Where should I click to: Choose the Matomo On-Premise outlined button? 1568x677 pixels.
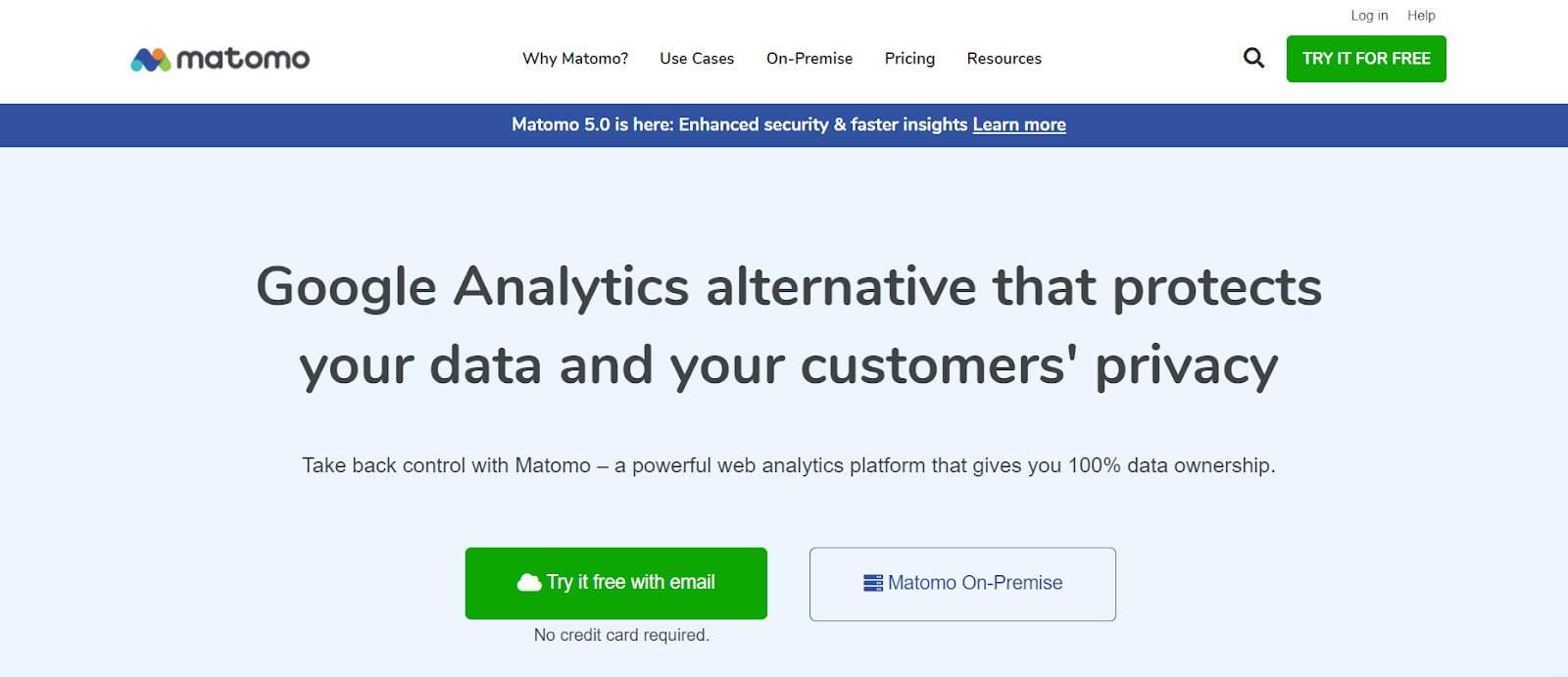coord(962,584)
